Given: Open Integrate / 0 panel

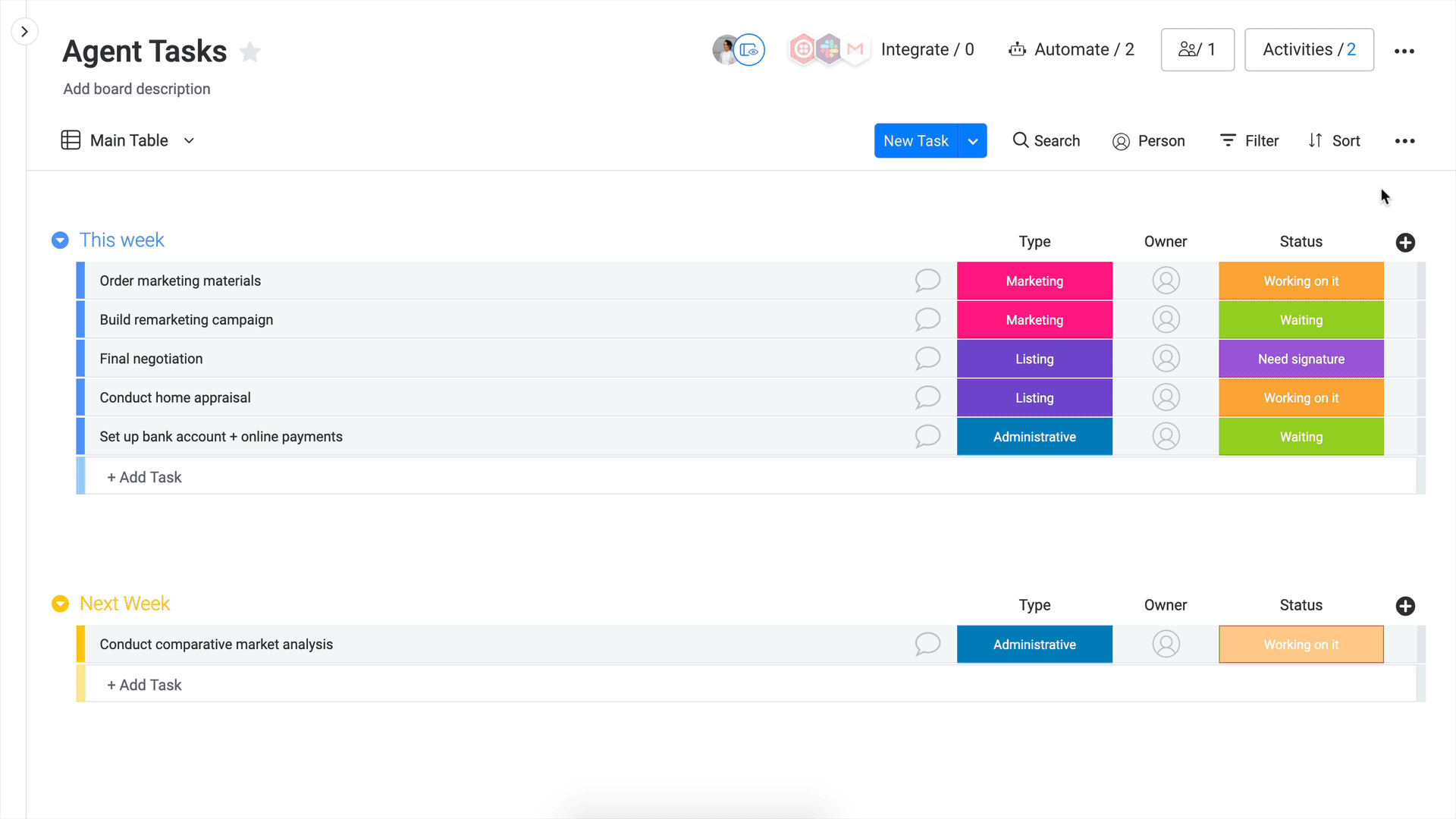Looking at the screenshot, I should [x=927, y=50].
